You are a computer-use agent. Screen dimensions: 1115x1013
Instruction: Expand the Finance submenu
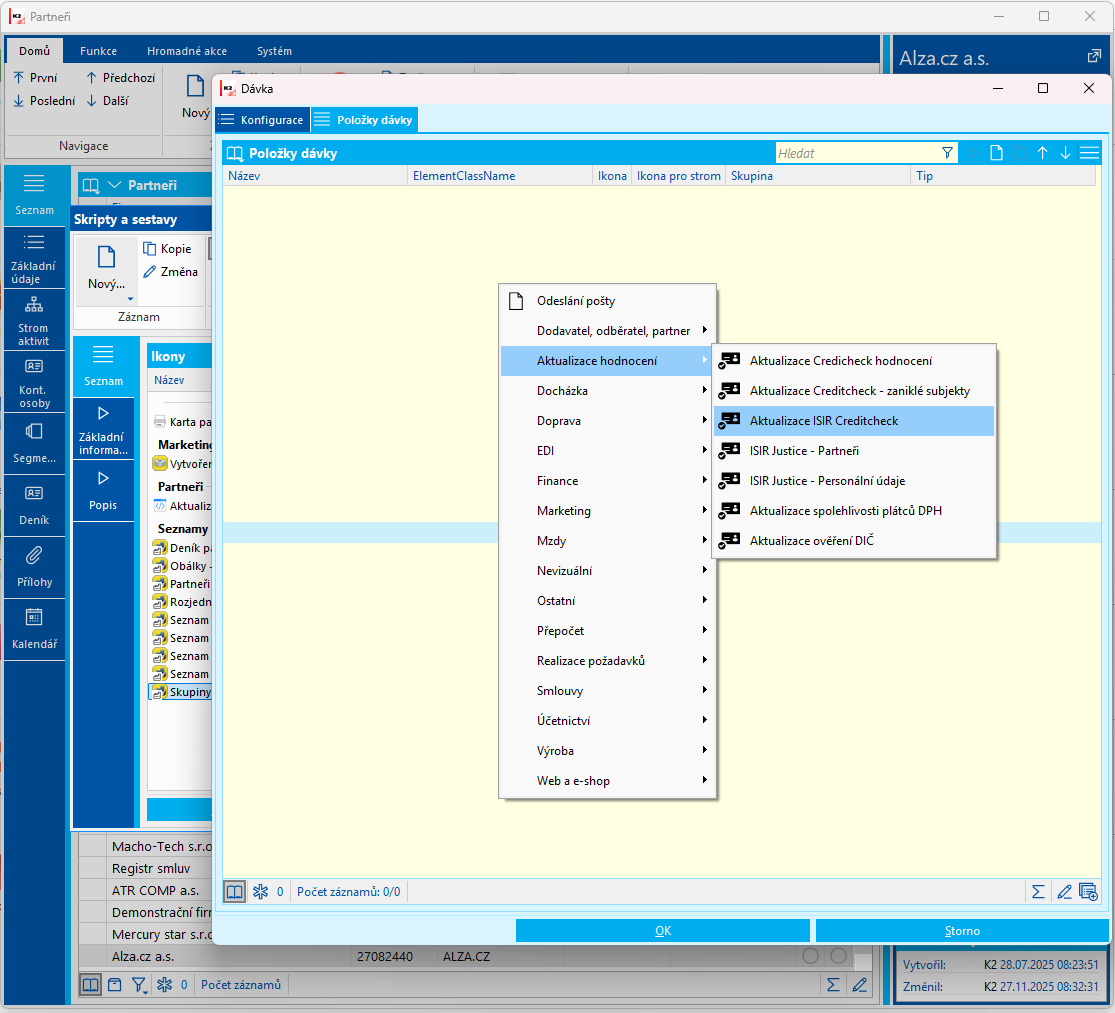(607, 481)
